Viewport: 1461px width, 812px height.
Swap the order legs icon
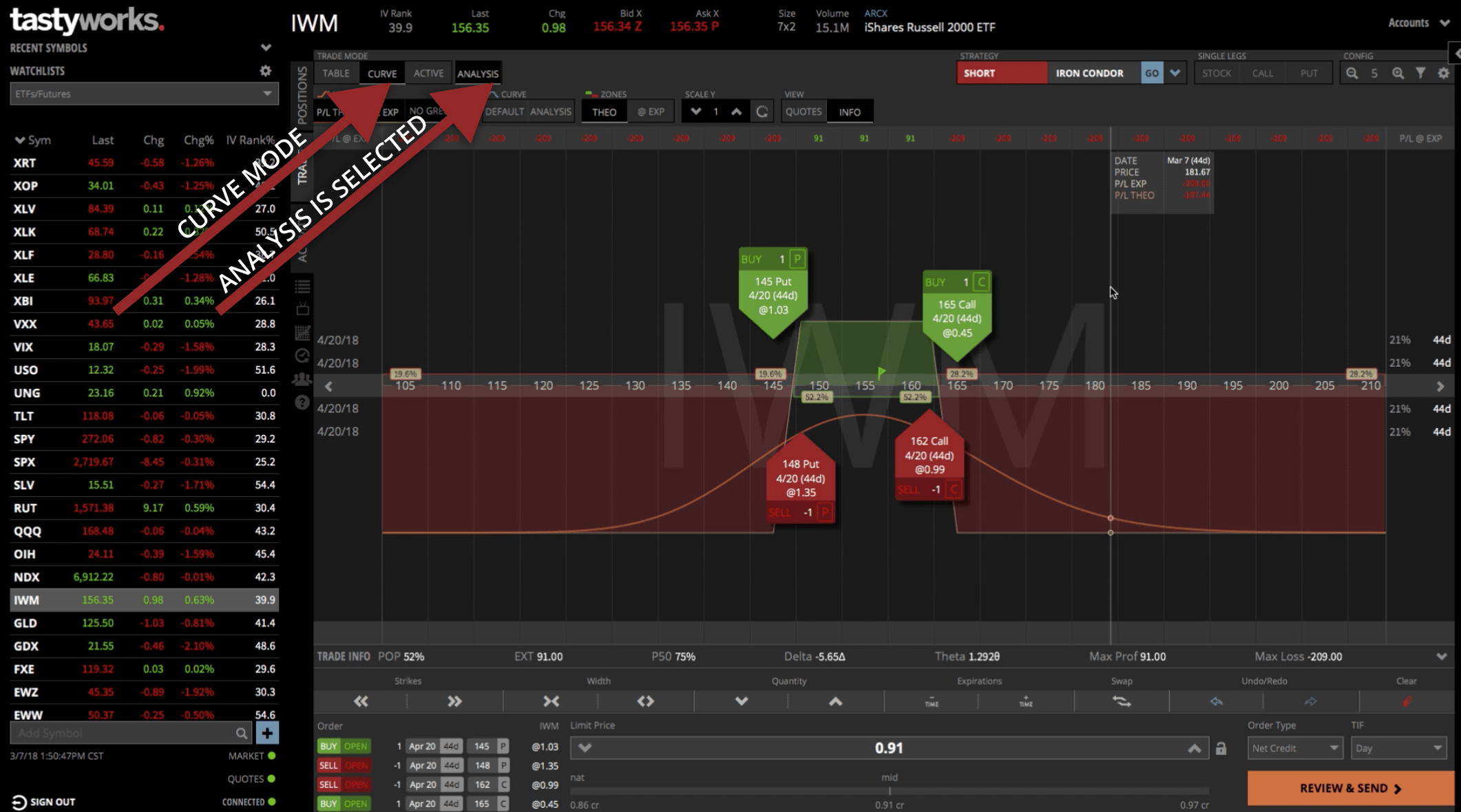coord(1122,701)
